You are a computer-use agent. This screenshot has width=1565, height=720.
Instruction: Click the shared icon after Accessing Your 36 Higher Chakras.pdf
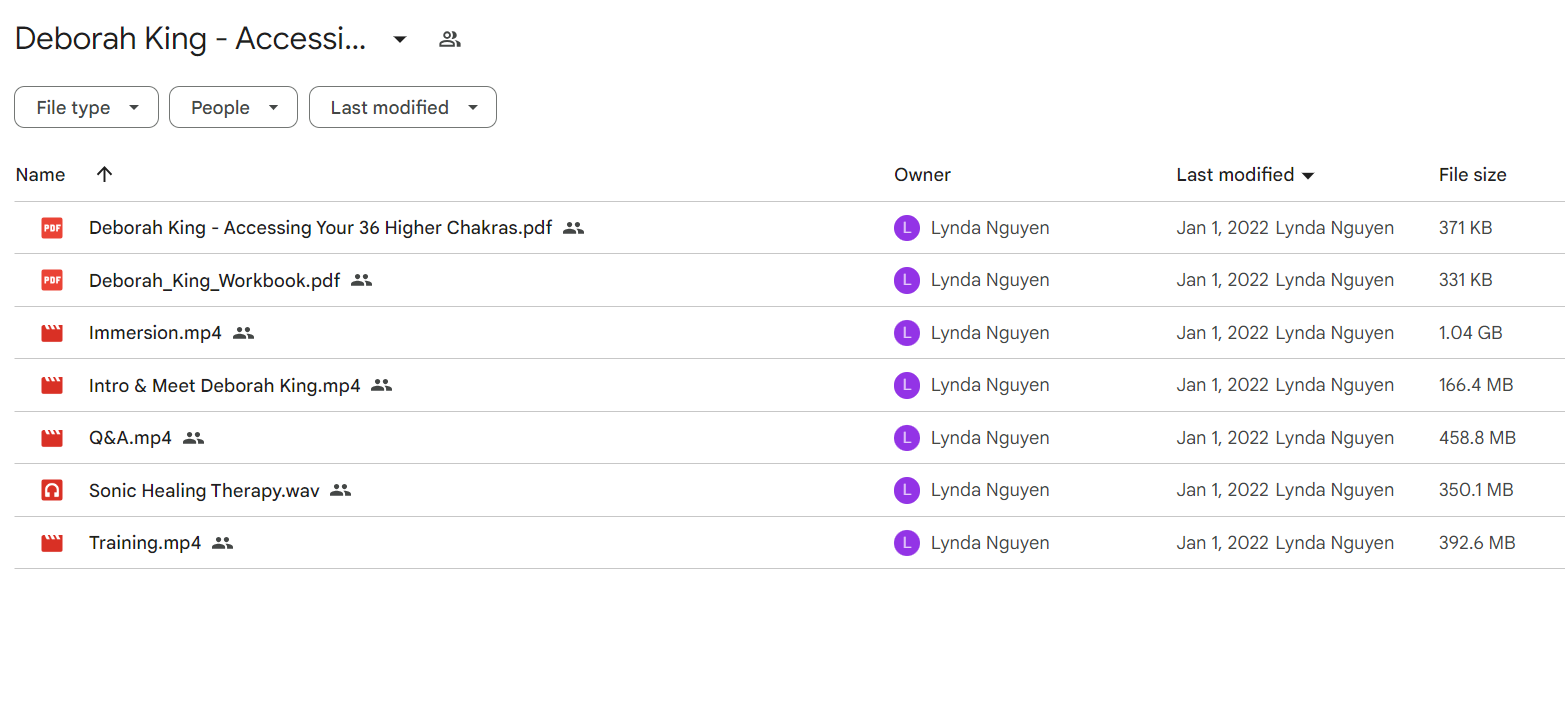click(573, 228)
